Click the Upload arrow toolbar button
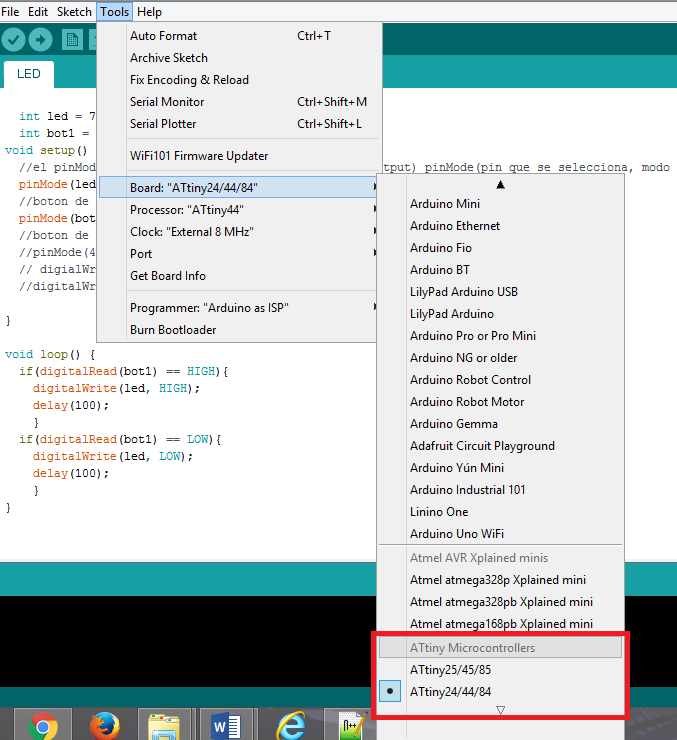The width and height of the screenshot is (677, 740). tap(41, 40)
